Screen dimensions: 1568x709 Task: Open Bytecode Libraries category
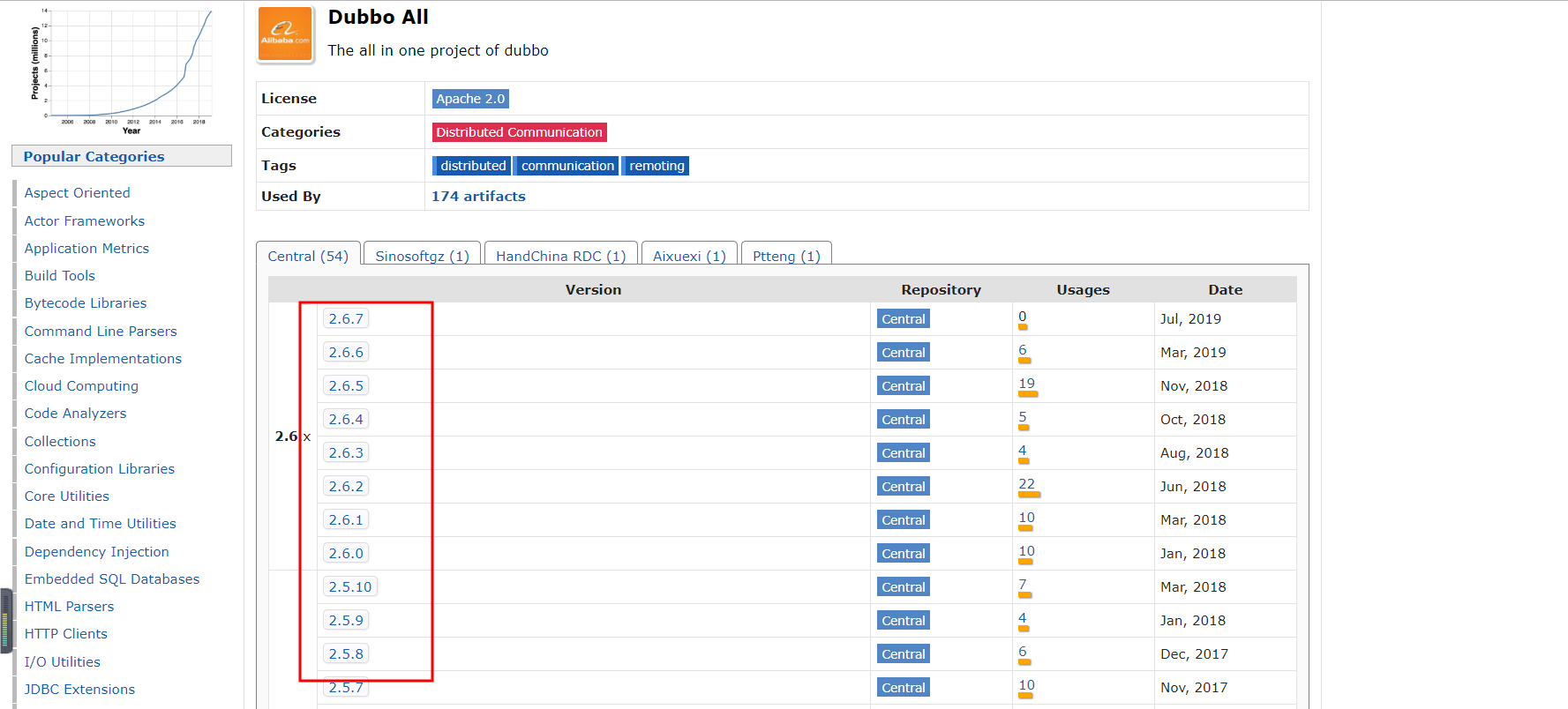(86, 303)
